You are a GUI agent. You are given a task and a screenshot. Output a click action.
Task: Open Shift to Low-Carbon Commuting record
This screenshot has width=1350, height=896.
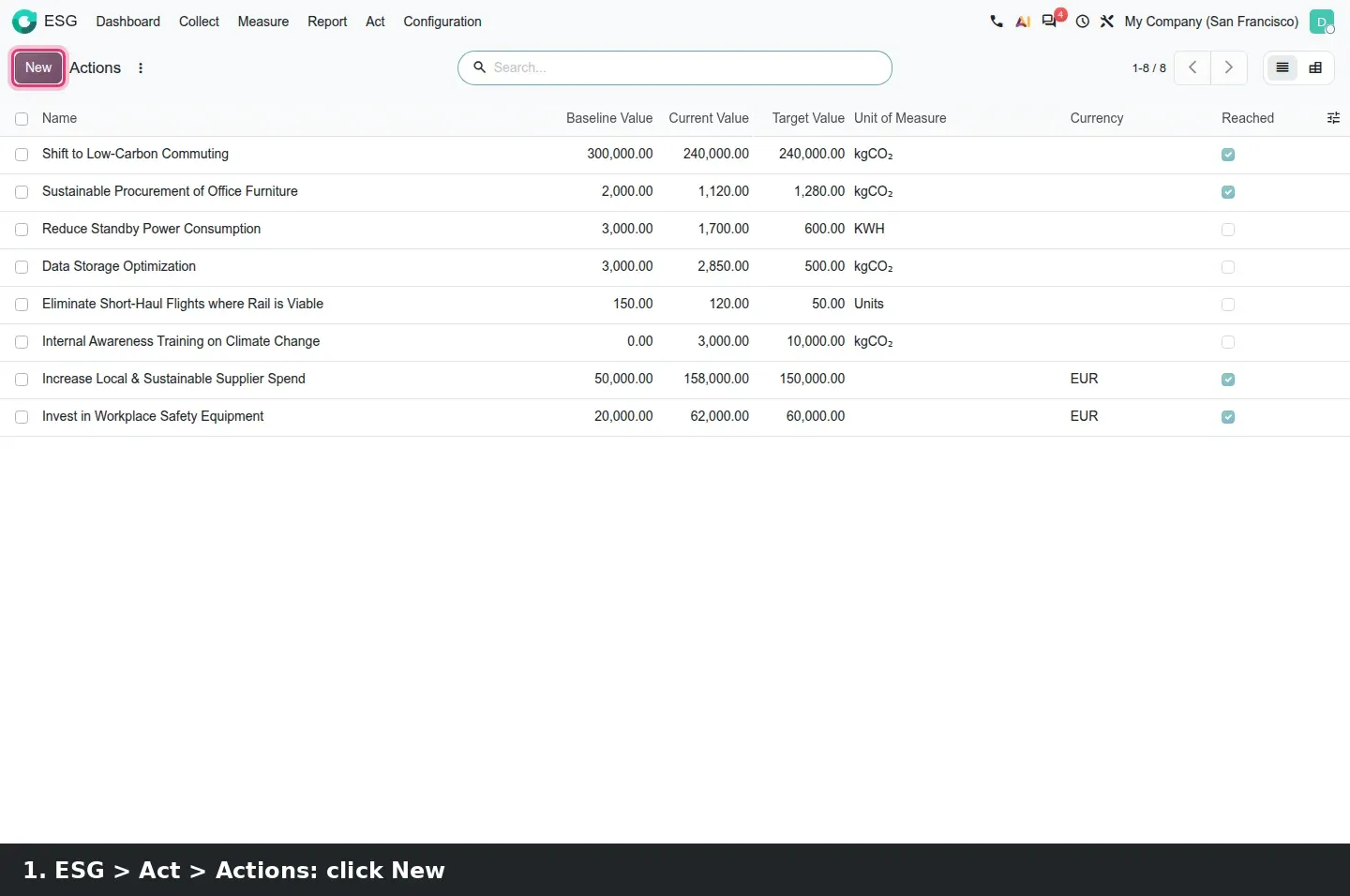point(135,154)
